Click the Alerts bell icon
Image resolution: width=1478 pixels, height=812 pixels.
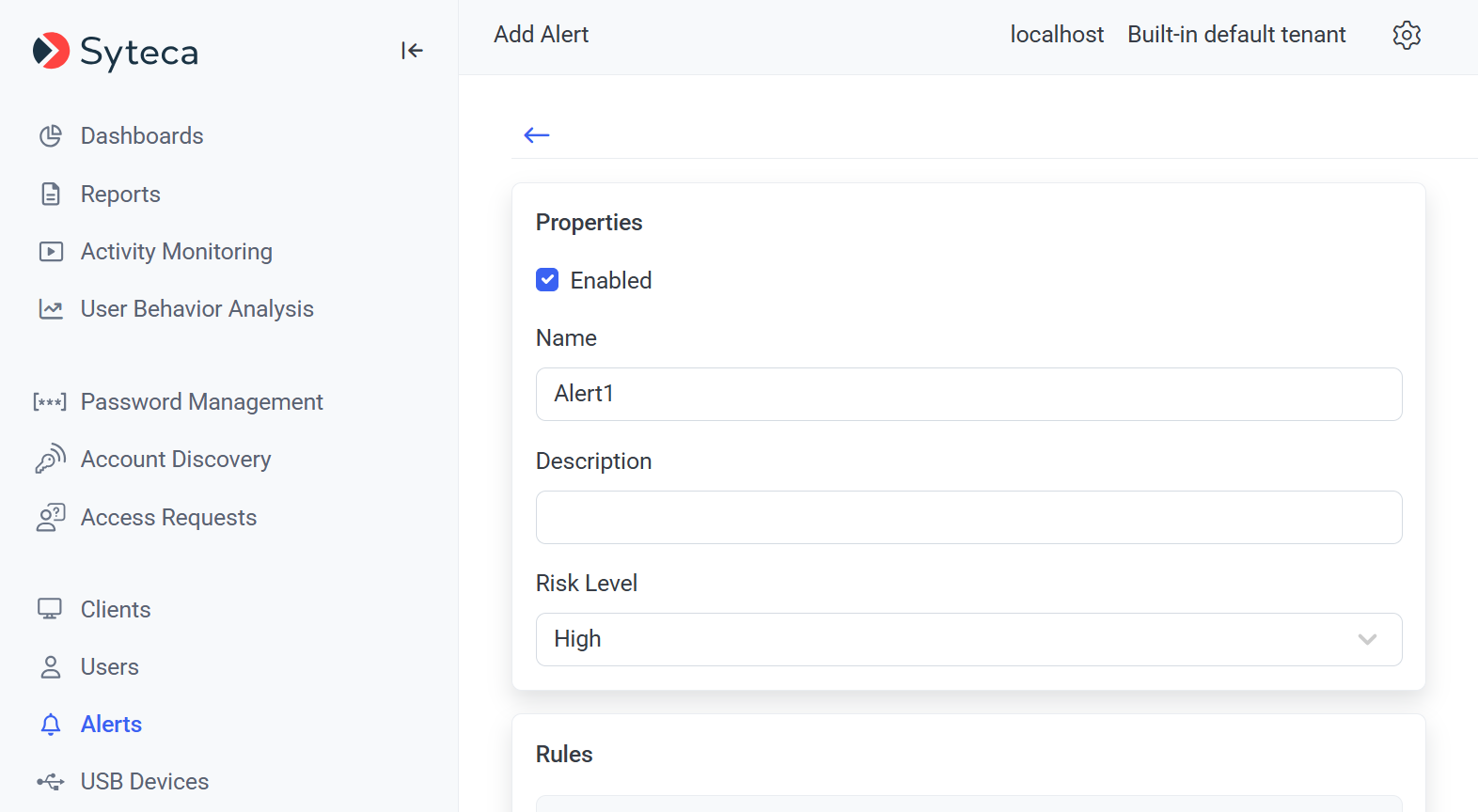(x=51, y=725)
